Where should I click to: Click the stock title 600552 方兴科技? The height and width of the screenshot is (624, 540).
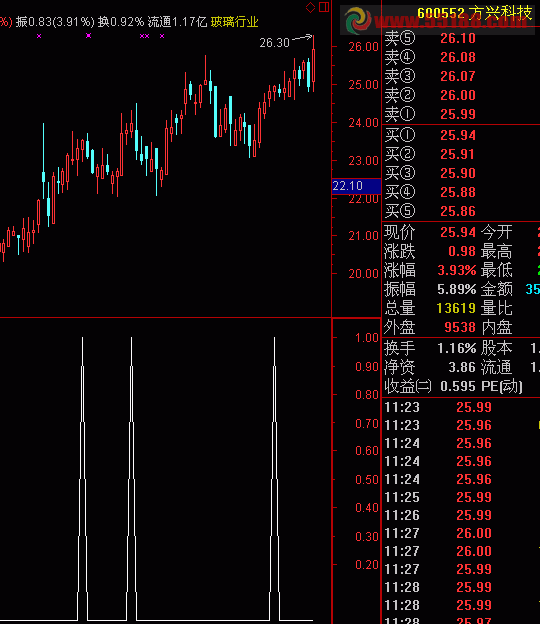click(x=474, y=13)
